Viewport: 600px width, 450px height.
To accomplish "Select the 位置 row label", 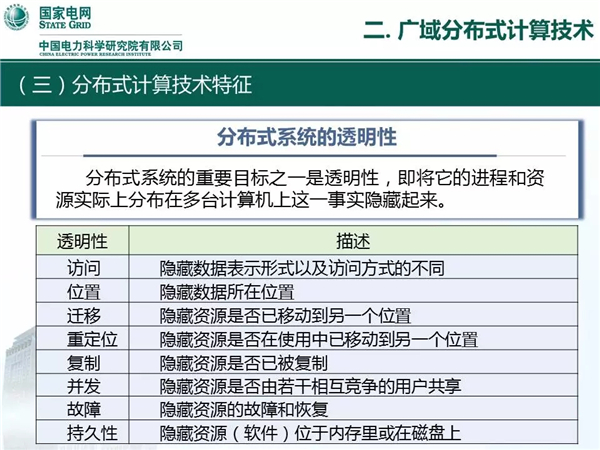I will 83,292.
